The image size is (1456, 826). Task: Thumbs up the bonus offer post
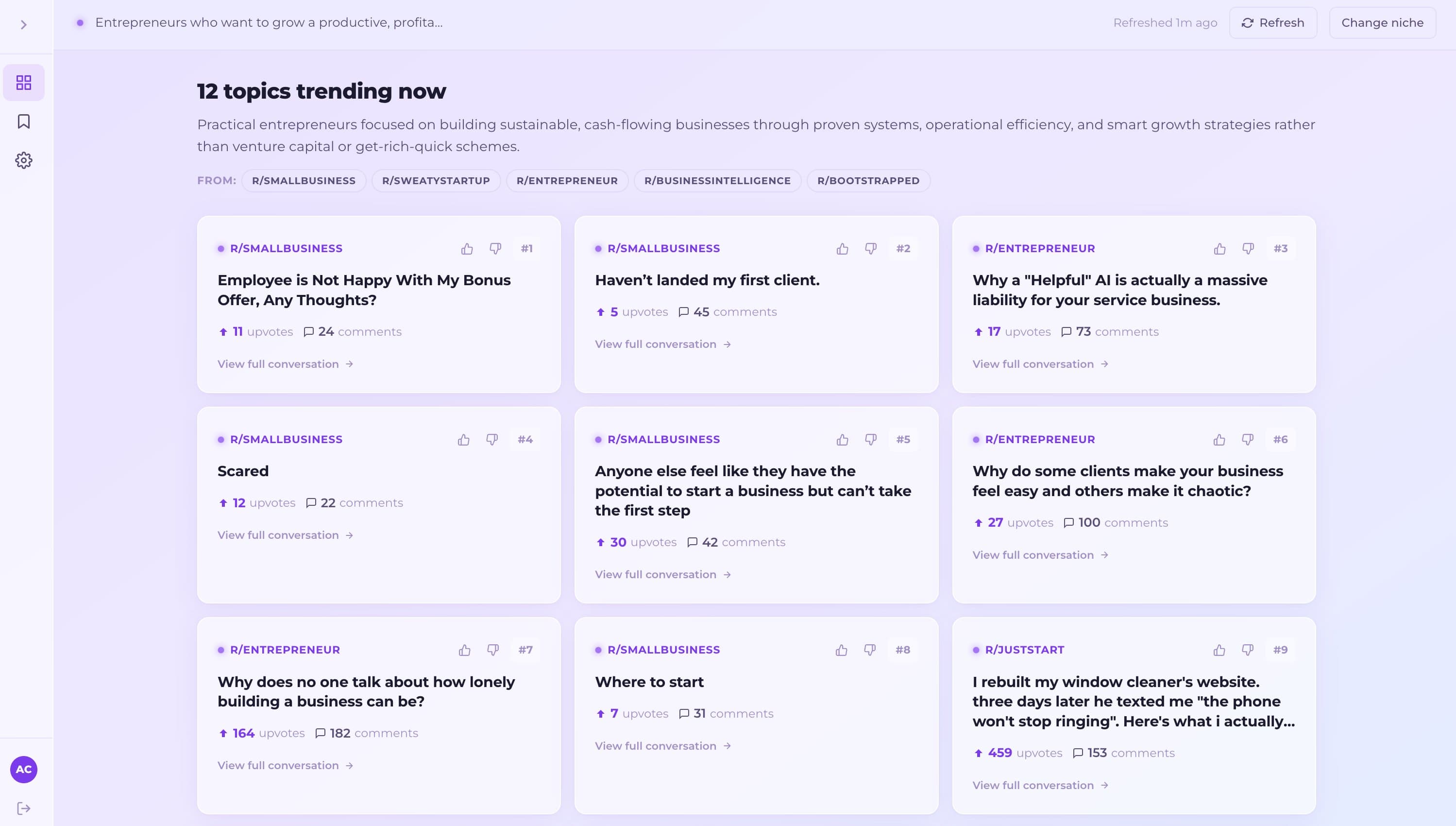pyautogui.click(x=467, y=248)
